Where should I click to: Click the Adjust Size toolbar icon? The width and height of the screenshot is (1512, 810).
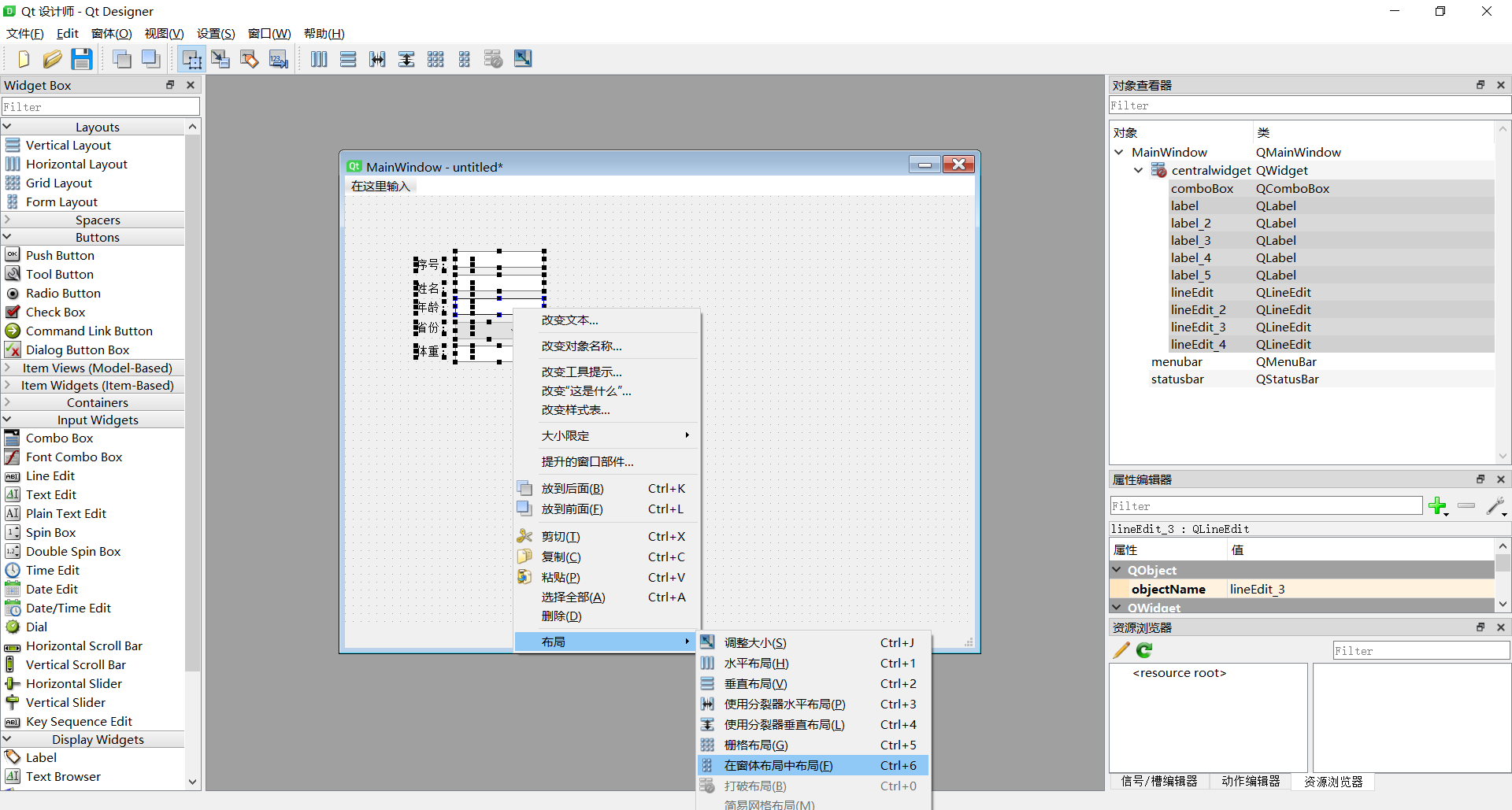pyautogui.click(x=523, y=59)
